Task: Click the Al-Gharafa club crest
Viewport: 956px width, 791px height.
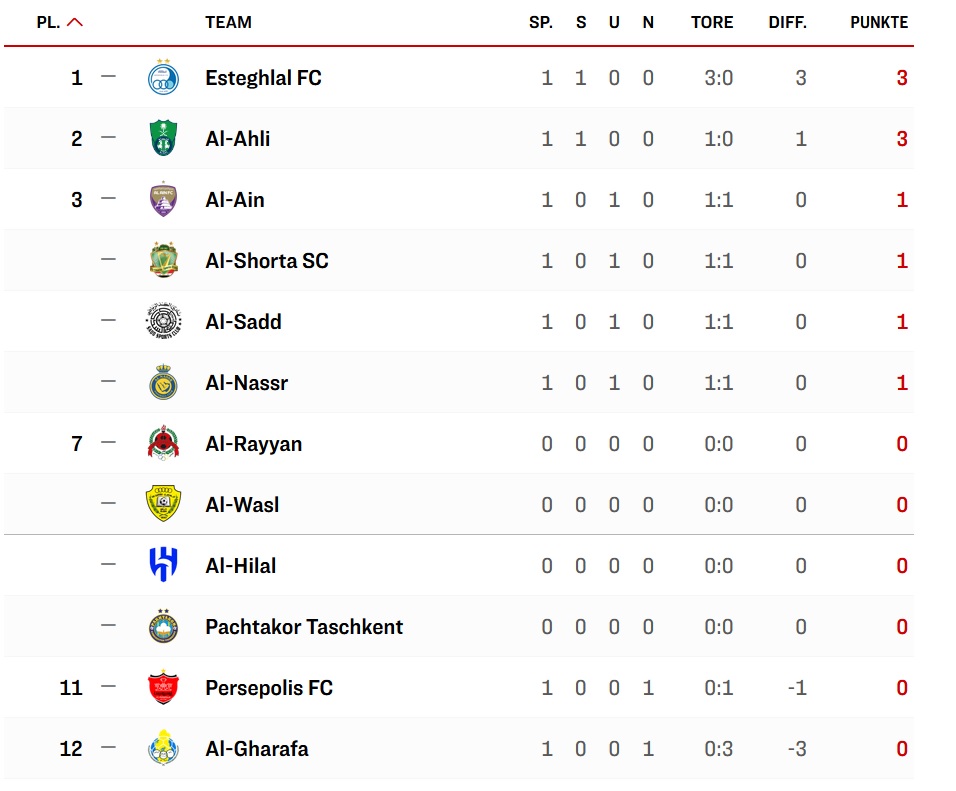Action: point(163,748)
